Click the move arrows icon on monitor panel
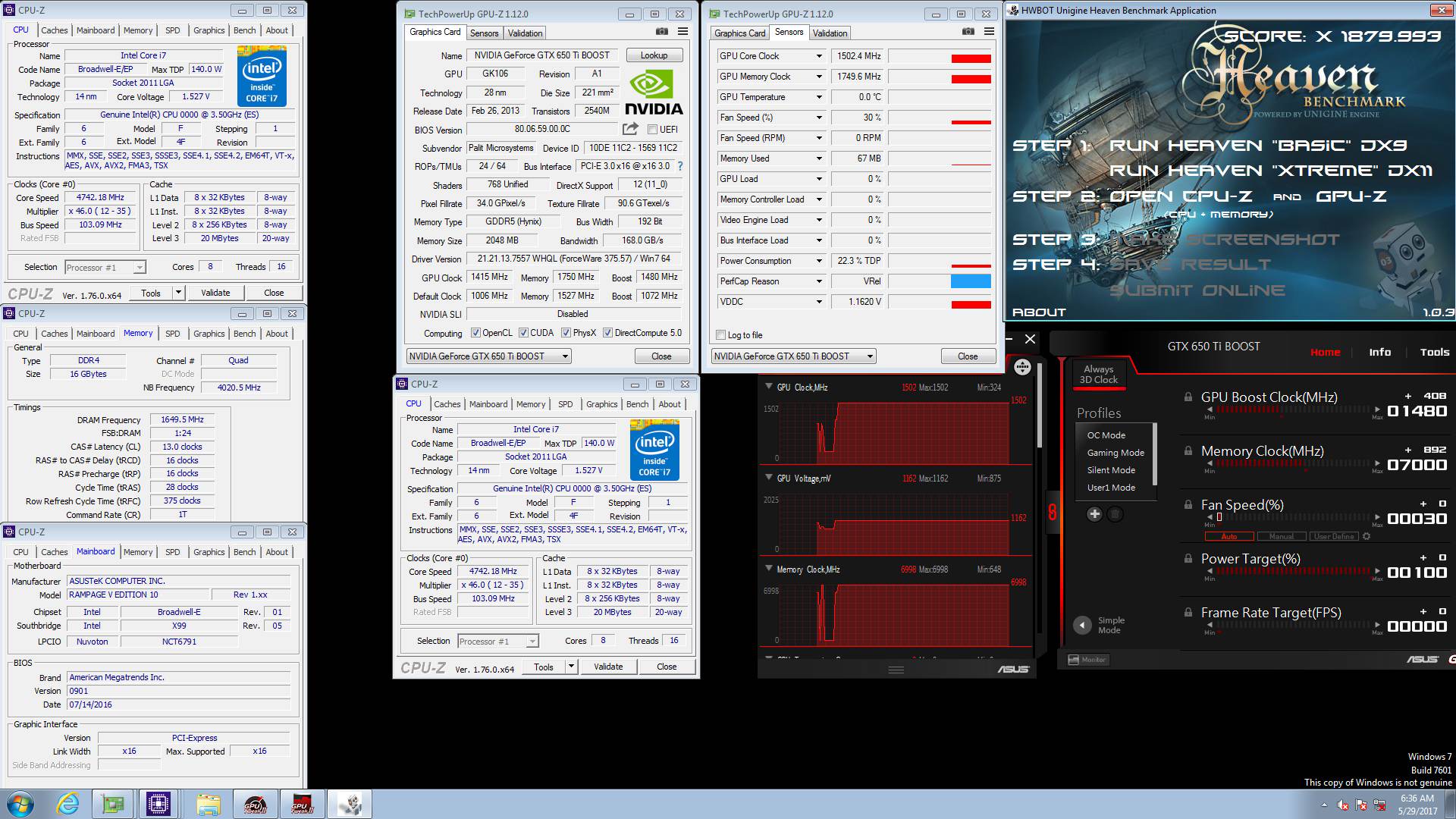This screenshot has height=819, width=1456. pos(1022,367)
